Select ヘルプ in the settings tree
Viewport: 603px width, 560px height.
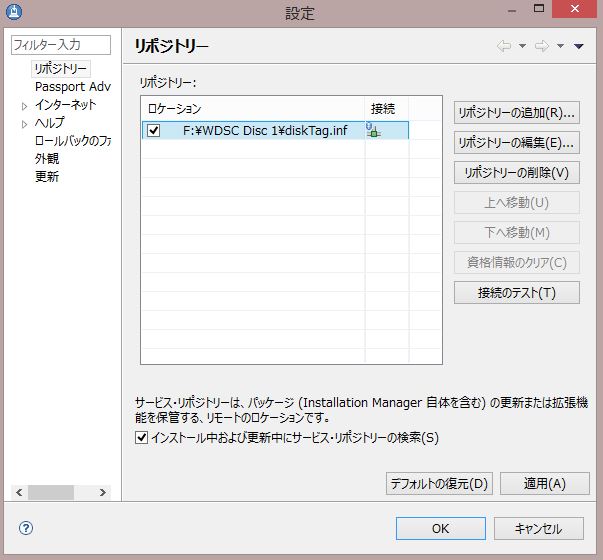click(x=50, y=123)
